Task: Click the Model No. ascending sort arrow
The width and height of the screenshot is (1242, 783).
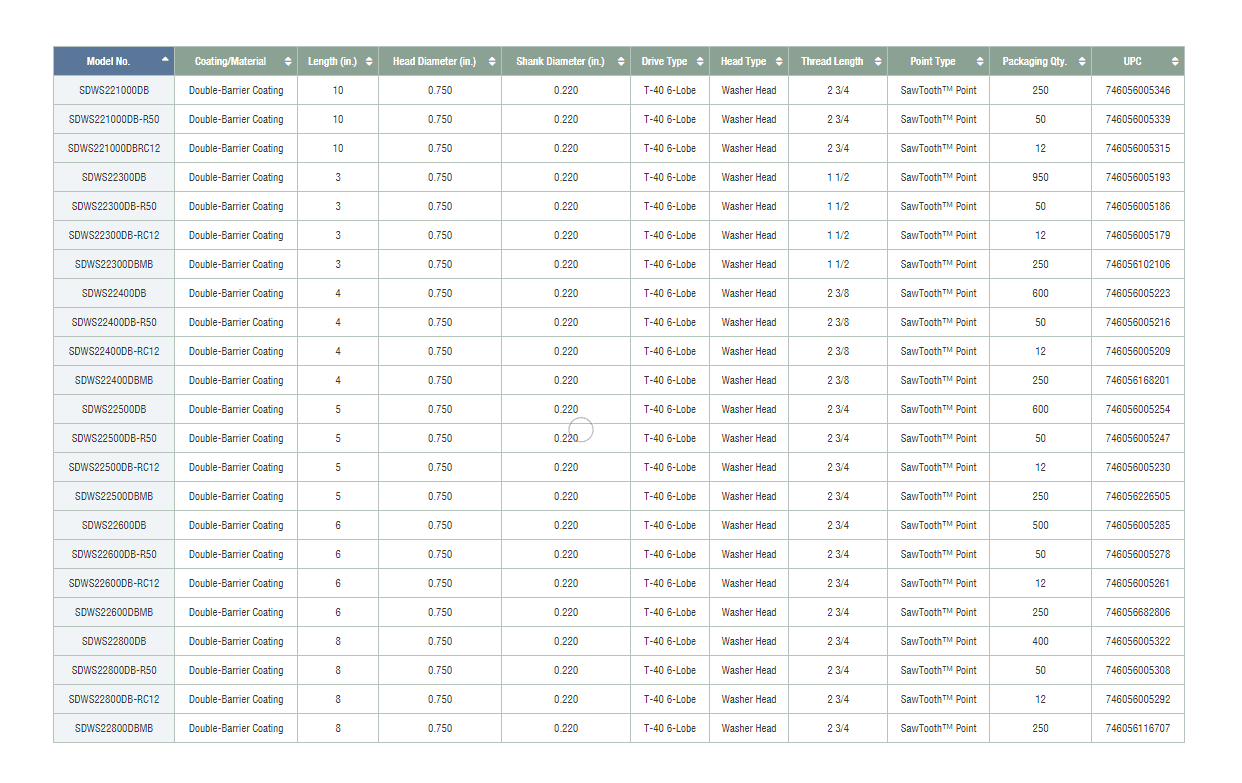Action: click(164, 61)
